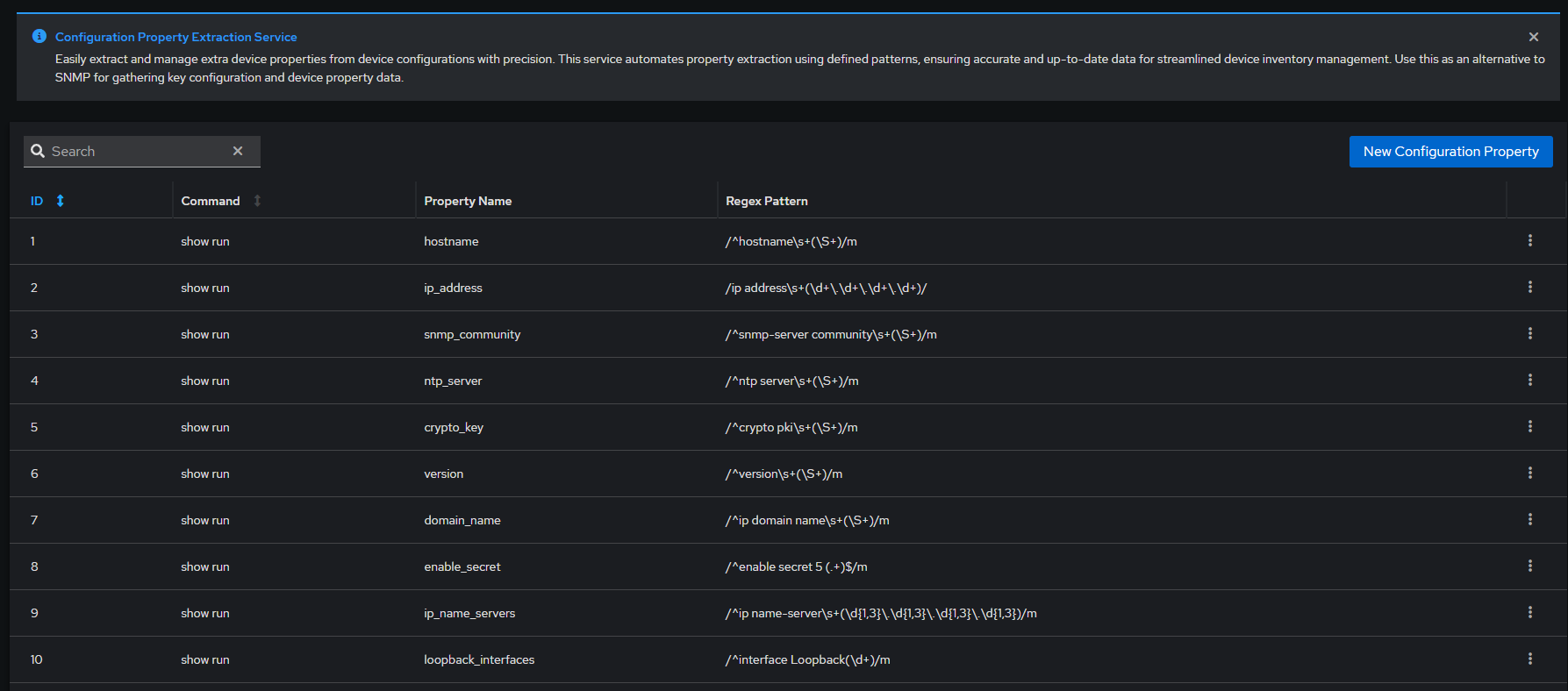Click the New Configuration Property button

[1450, 151]
